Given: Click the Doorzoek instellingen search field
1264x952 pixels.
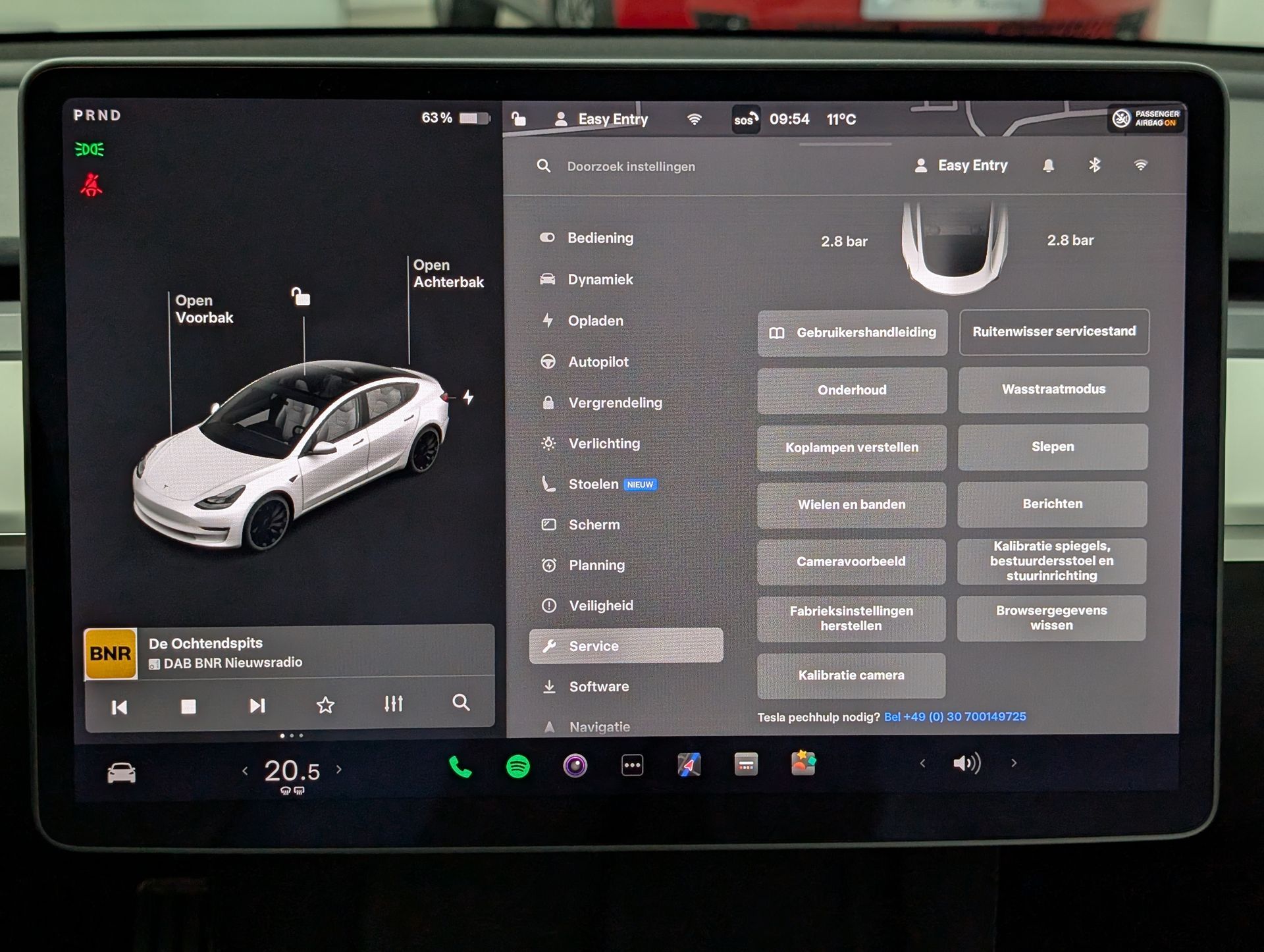Looking at the screenshot, I should [631, 167].
